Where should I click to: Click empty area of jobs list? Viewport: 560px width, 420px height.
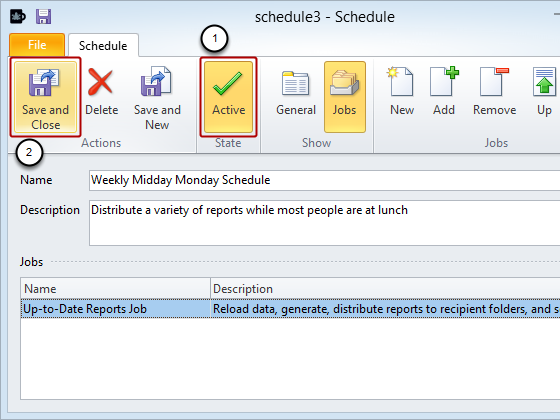pyautogui.click(x=290, y=359)
